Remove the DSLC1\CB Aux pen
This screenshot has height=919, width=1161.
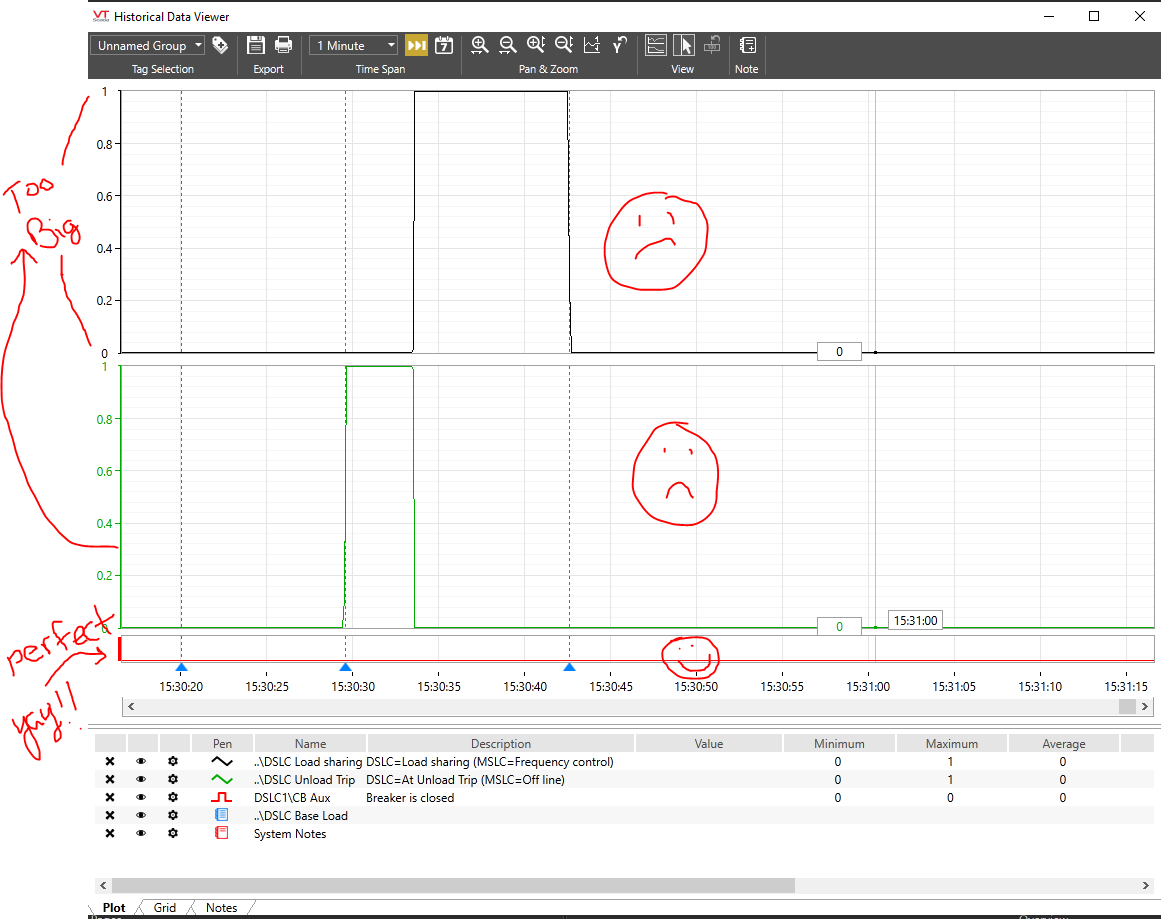pos(110,798)
